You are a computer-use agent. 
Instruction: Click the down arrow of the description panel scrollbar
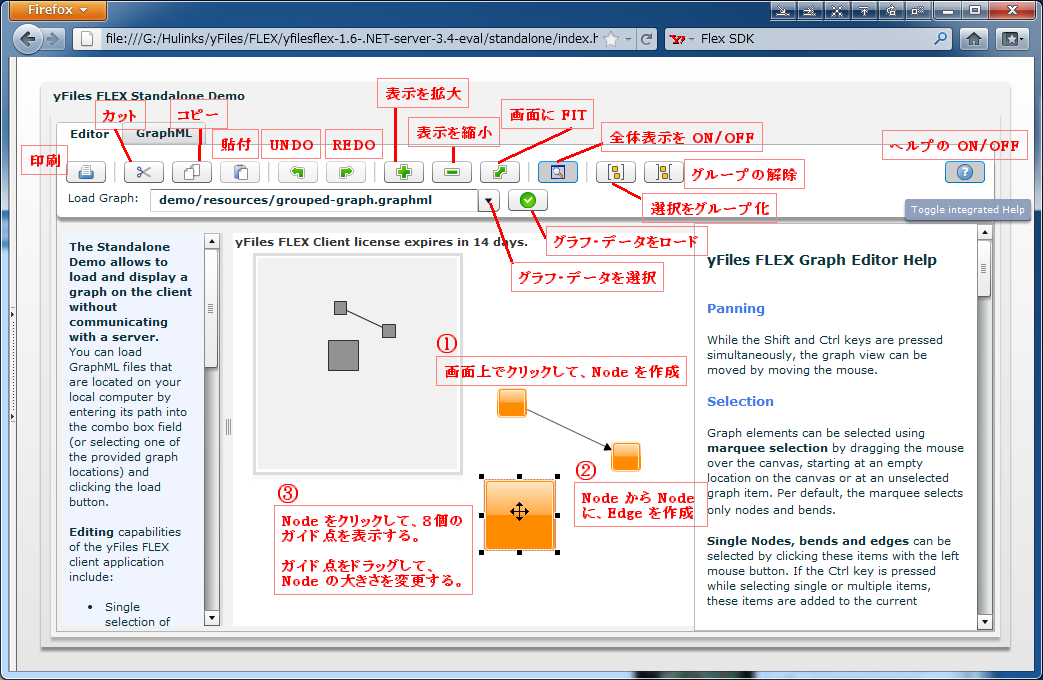point(212,618)
